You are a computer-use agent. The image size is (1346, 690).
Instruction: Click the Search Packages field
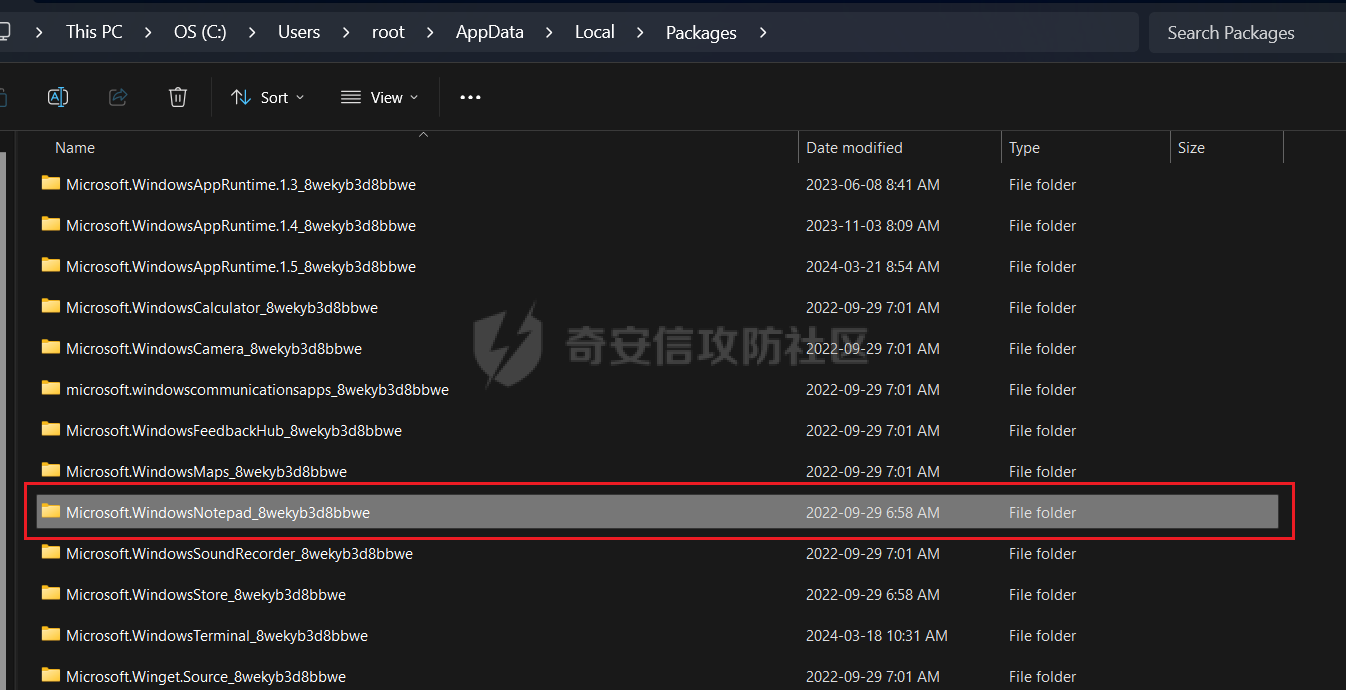click(1247, 32)
